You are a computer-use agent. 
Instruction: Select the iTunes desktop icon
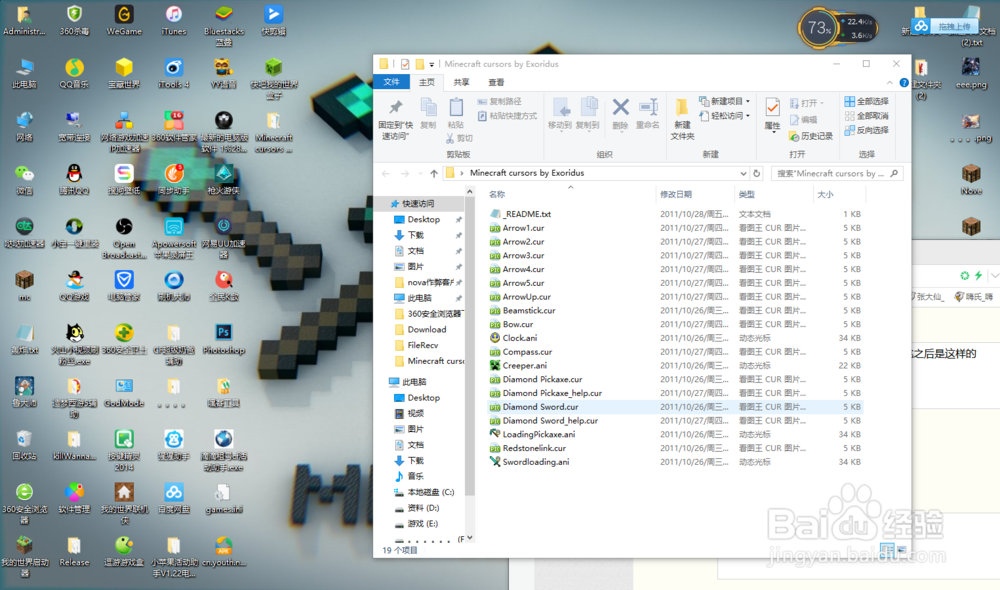tap(173, 20)
